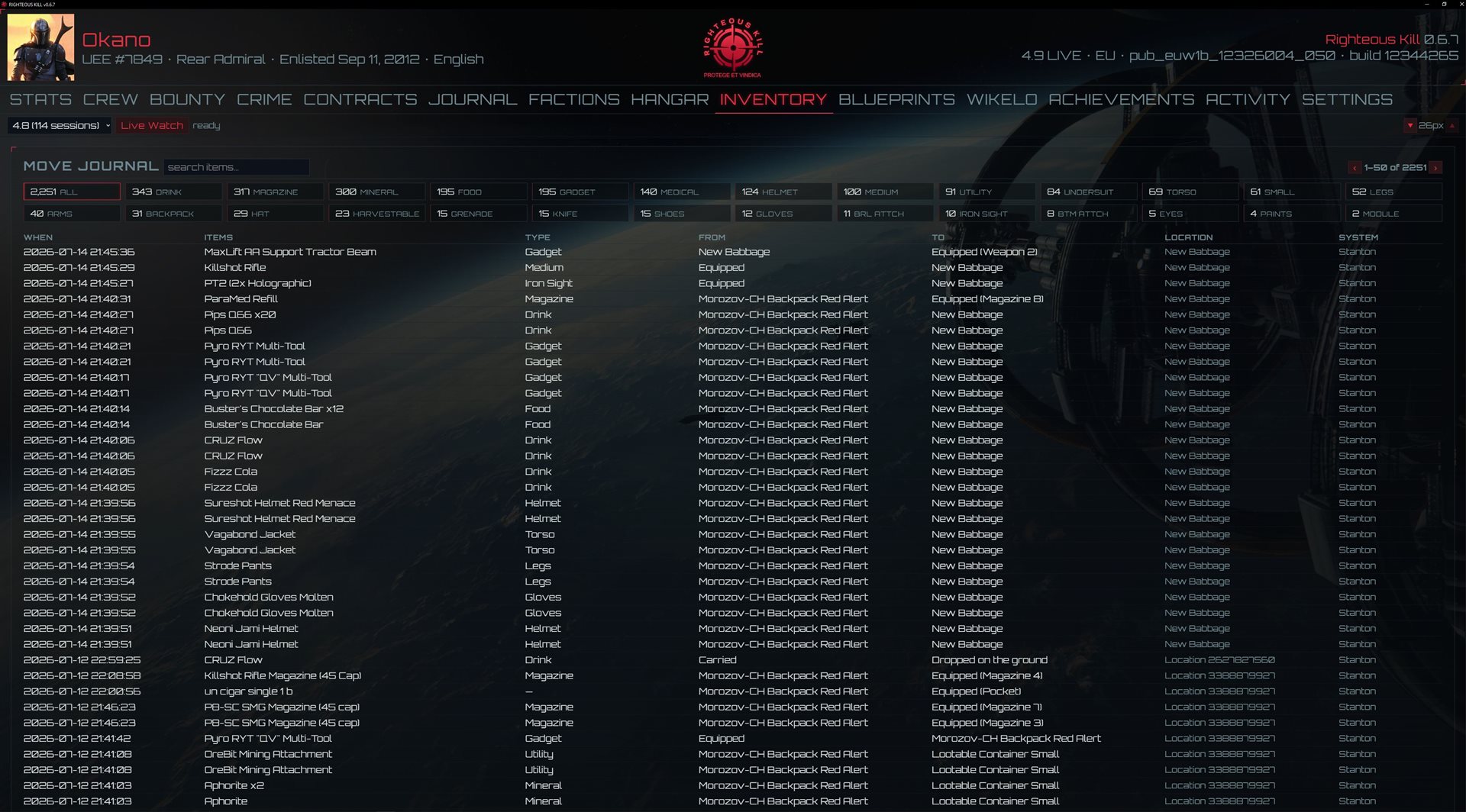Screen dimensions: 1466x812
Task: Filter journal by 300 MINERAL
Action: coord(376,192)
